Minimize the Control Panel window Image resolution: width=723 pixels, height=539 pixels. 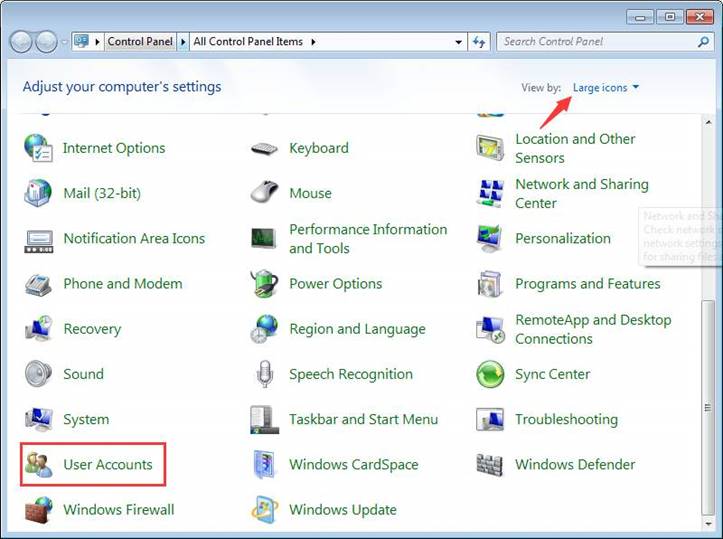[x=640, y=18]
